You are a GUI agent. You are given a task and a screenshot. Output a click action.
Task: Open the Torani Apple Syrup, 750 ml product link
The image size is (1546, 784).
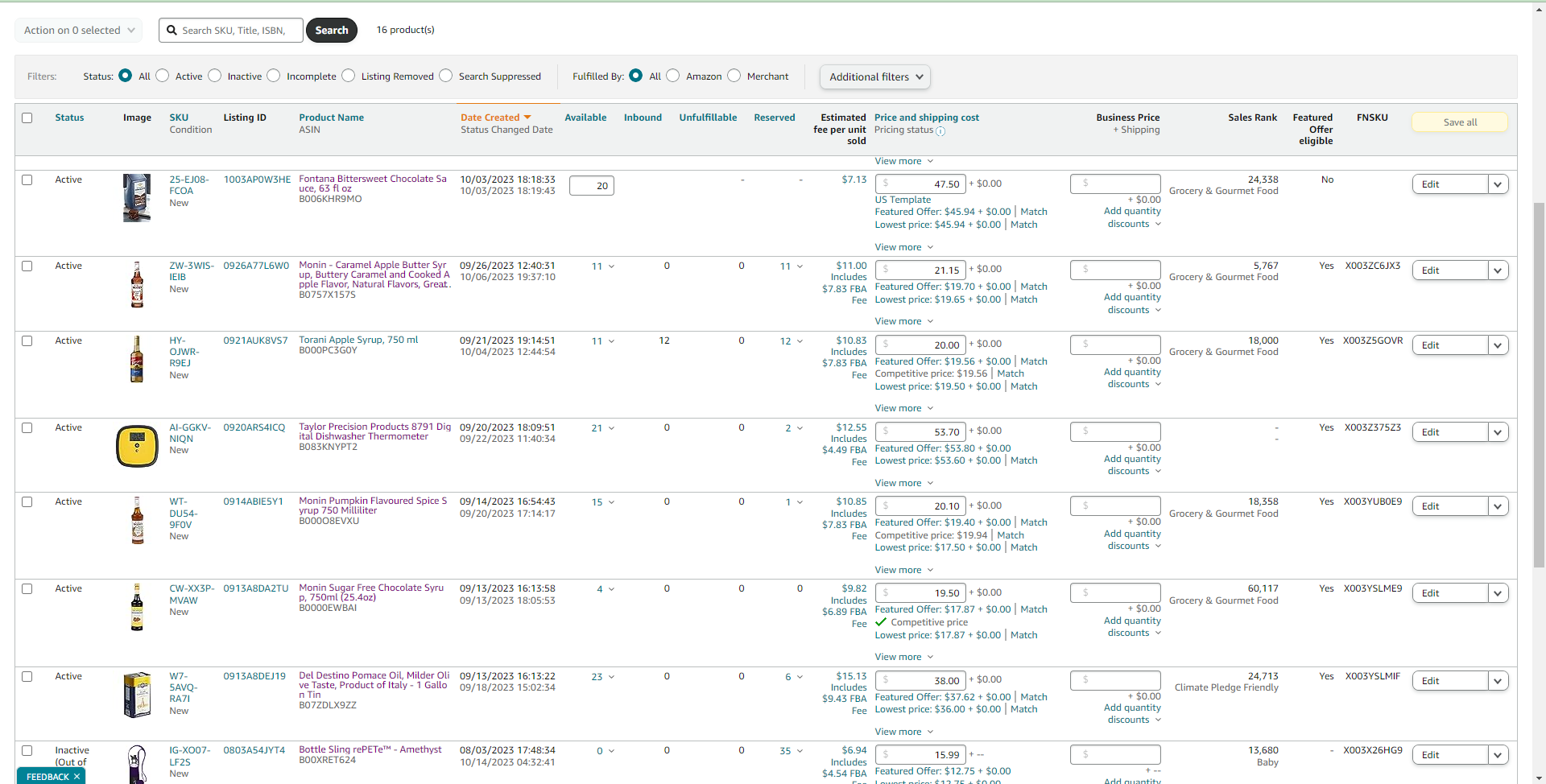[x=358, y=340]
